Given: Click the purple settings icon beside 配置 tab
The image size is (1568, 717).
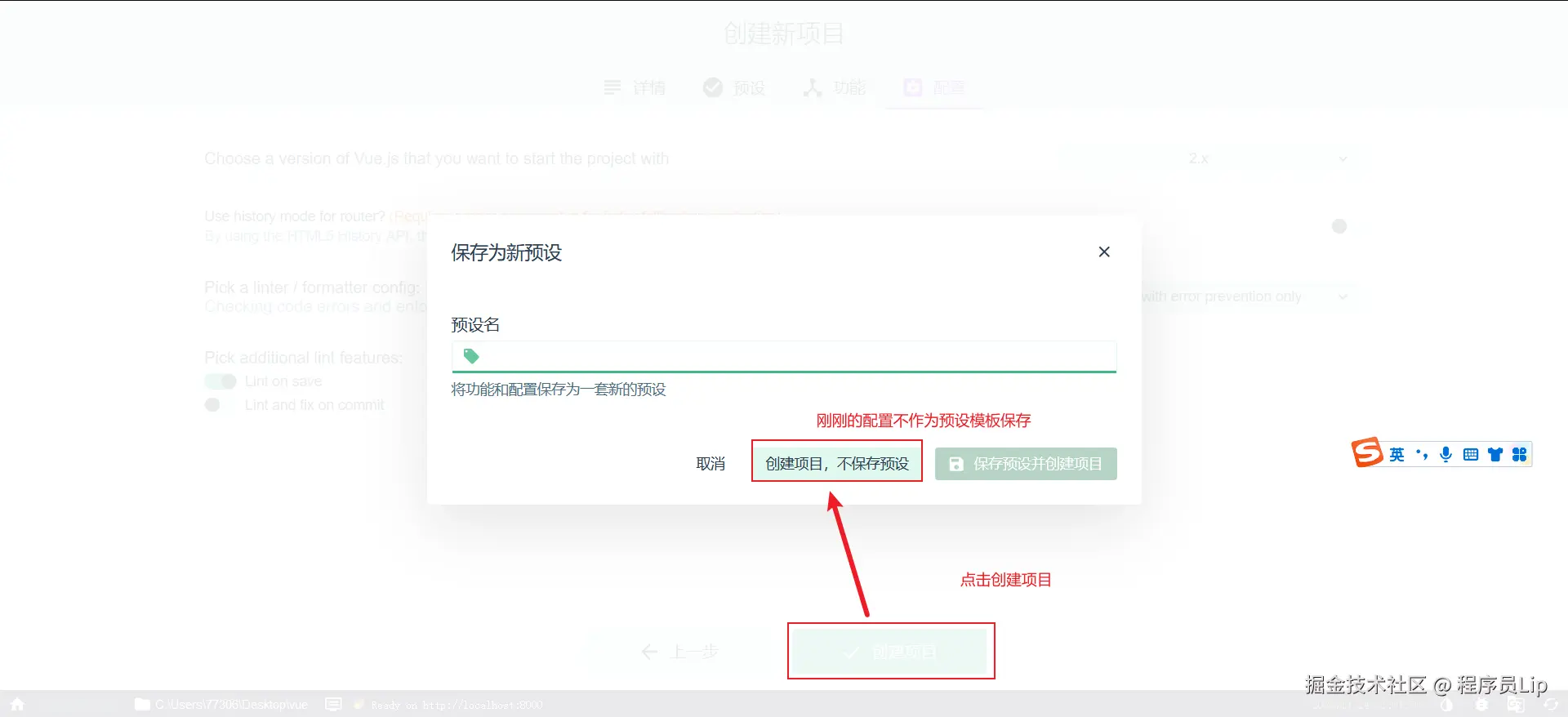Looking at the screenshot, I should [913, 87].
